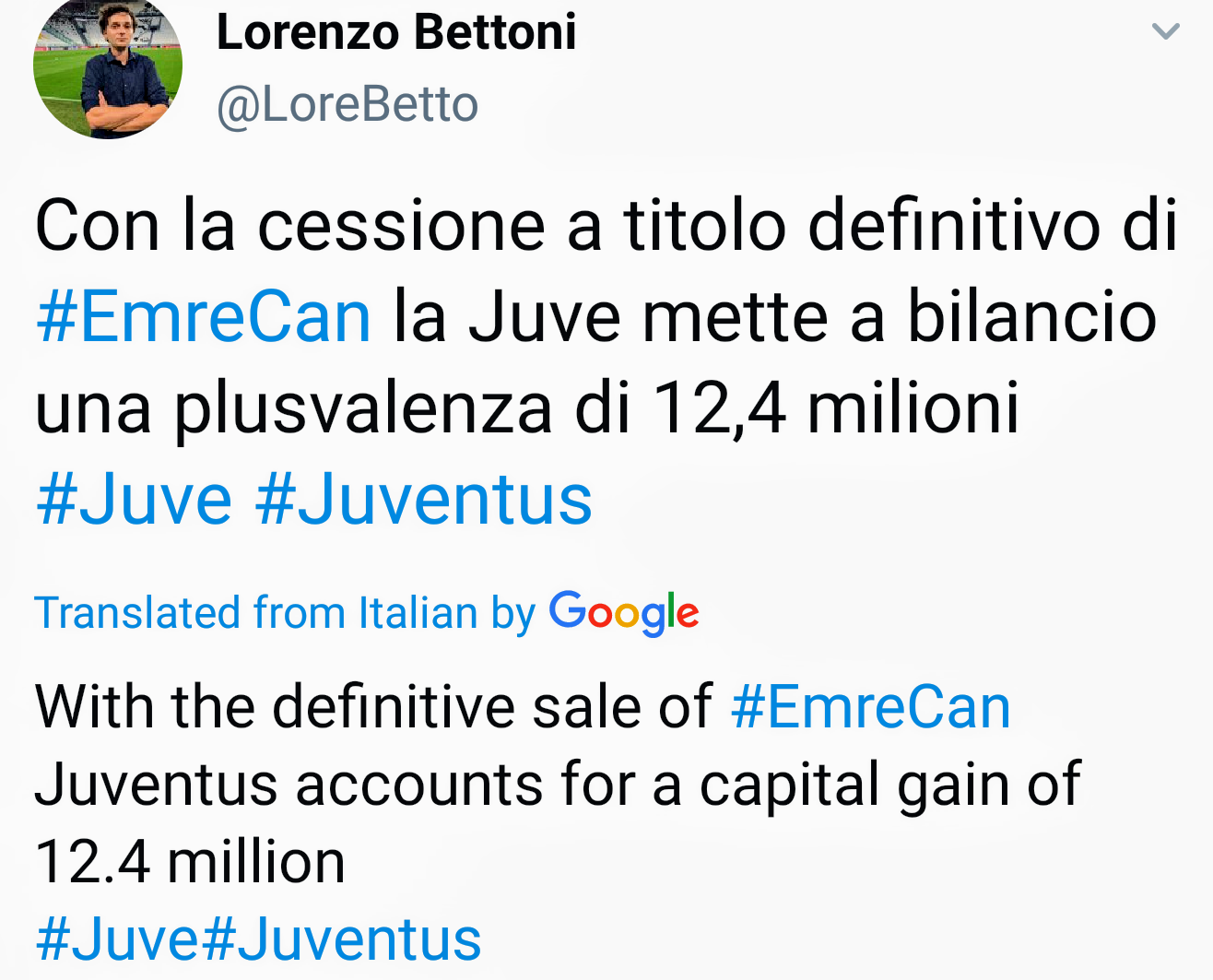Screen dimensions: 1213x980
Task: Click the 'una plusvalenza di 12,4 milioni' line
Action: coord(527,408)
